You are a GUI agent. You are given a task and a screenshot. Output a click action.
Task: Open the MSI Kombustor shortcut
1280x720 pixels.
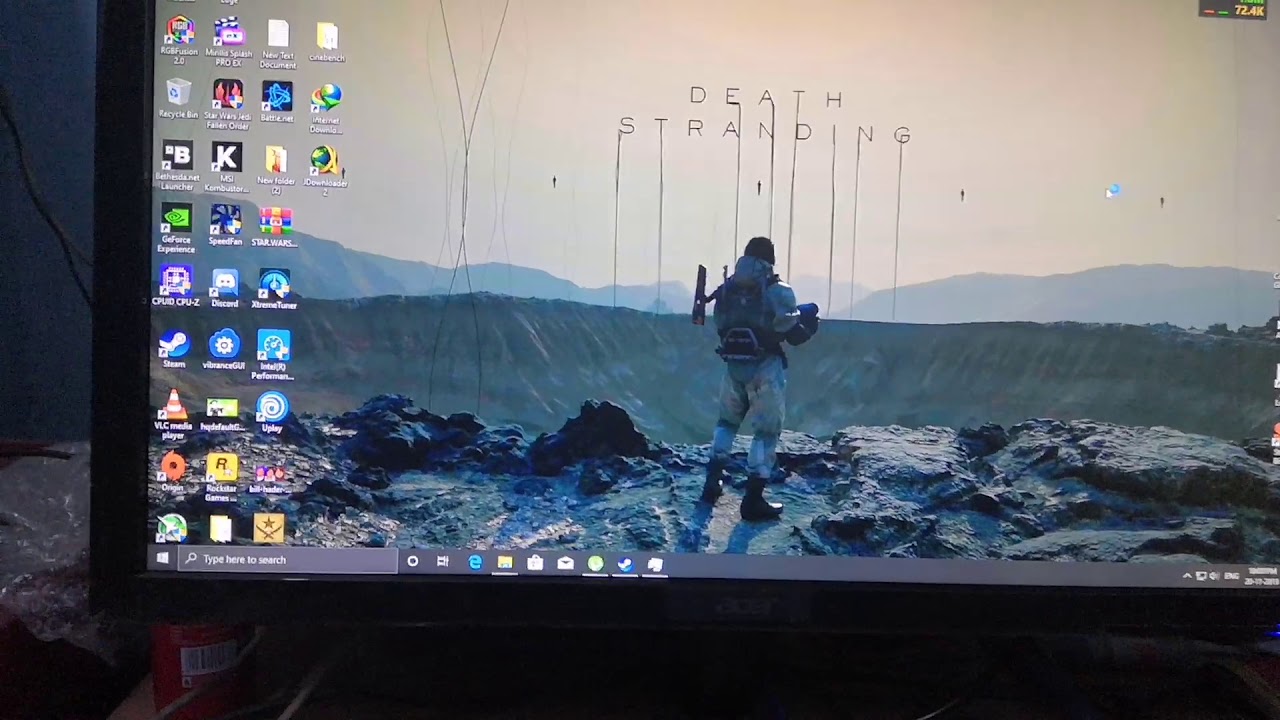coord(226,167)
